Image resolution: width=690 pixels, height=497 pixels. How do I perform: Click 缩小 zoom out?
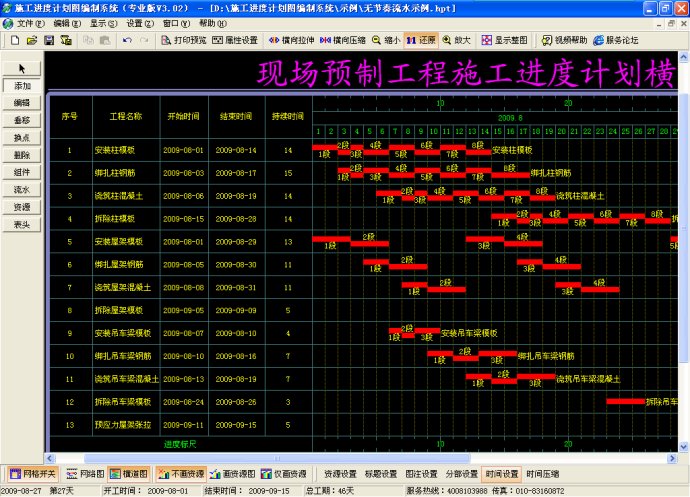click(x=386, y=40)
